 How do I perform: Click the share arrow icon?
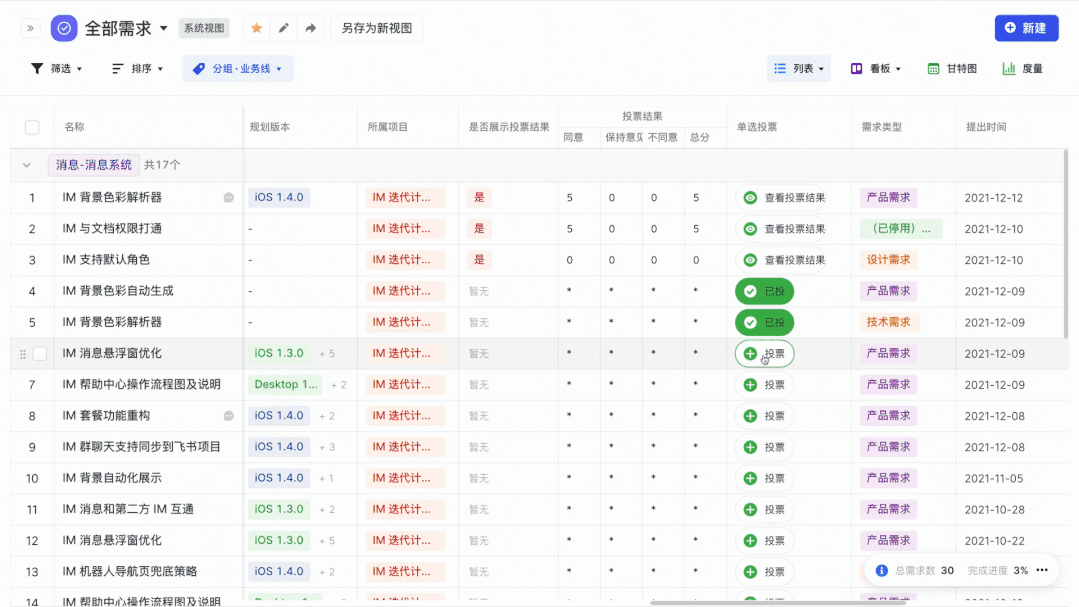click(311, 28)
